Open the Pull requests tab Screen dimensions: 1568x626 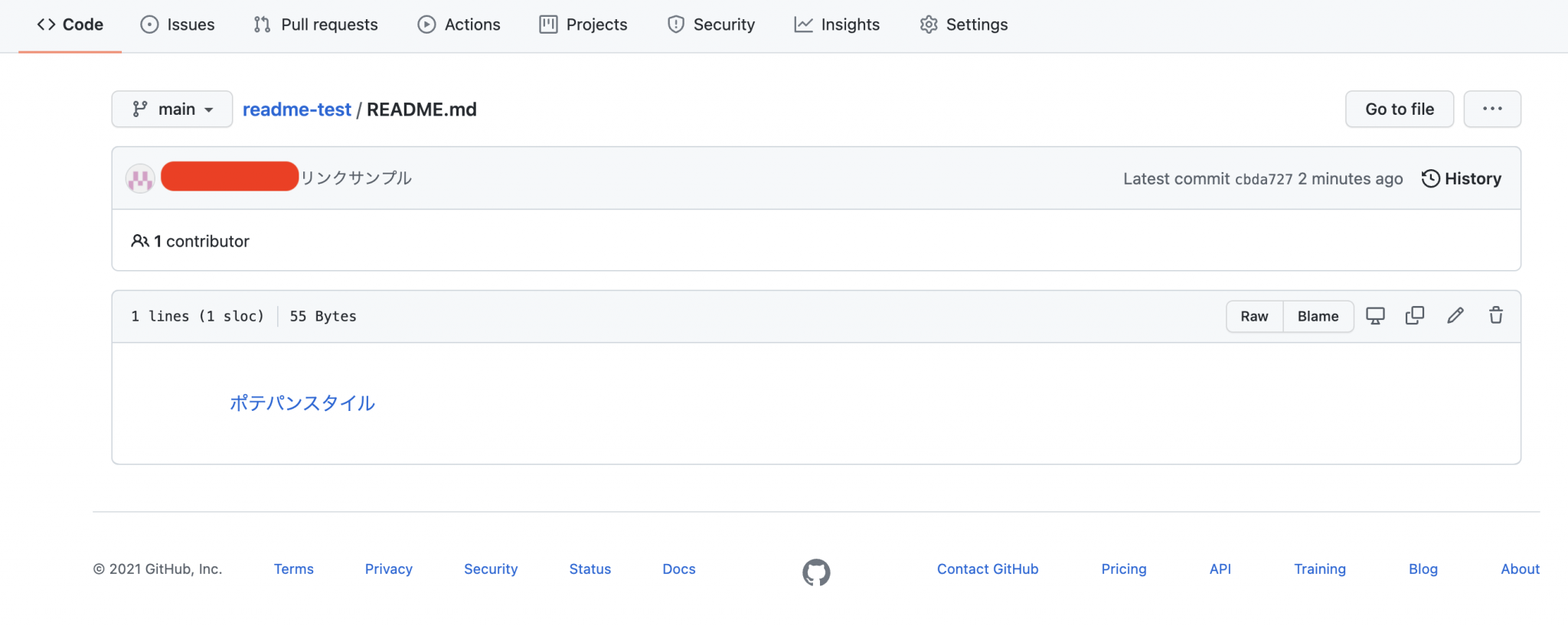[x=315, y=24]
